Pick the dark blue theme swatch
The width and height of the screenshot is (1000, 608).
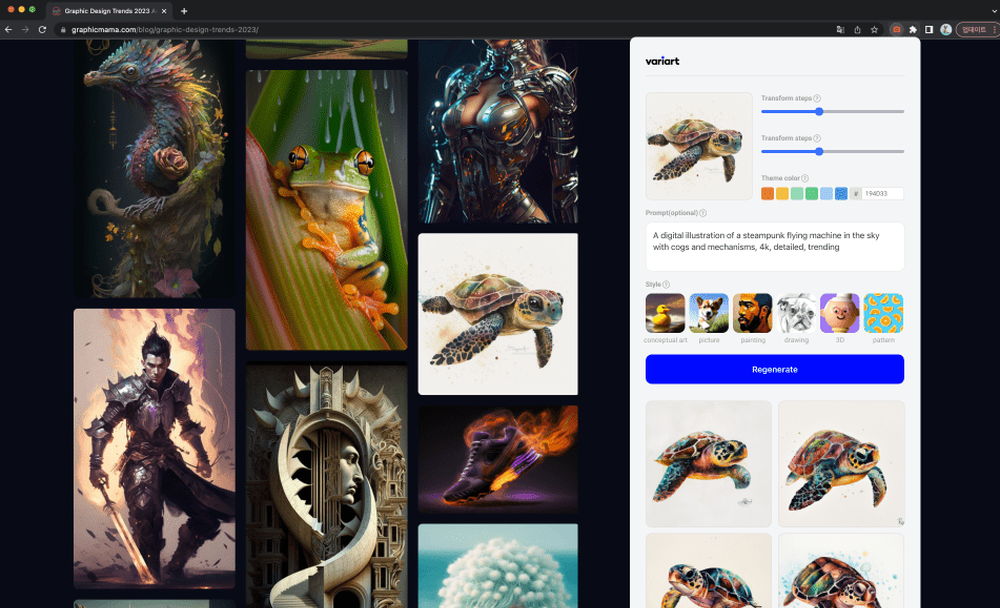point(841,193)
